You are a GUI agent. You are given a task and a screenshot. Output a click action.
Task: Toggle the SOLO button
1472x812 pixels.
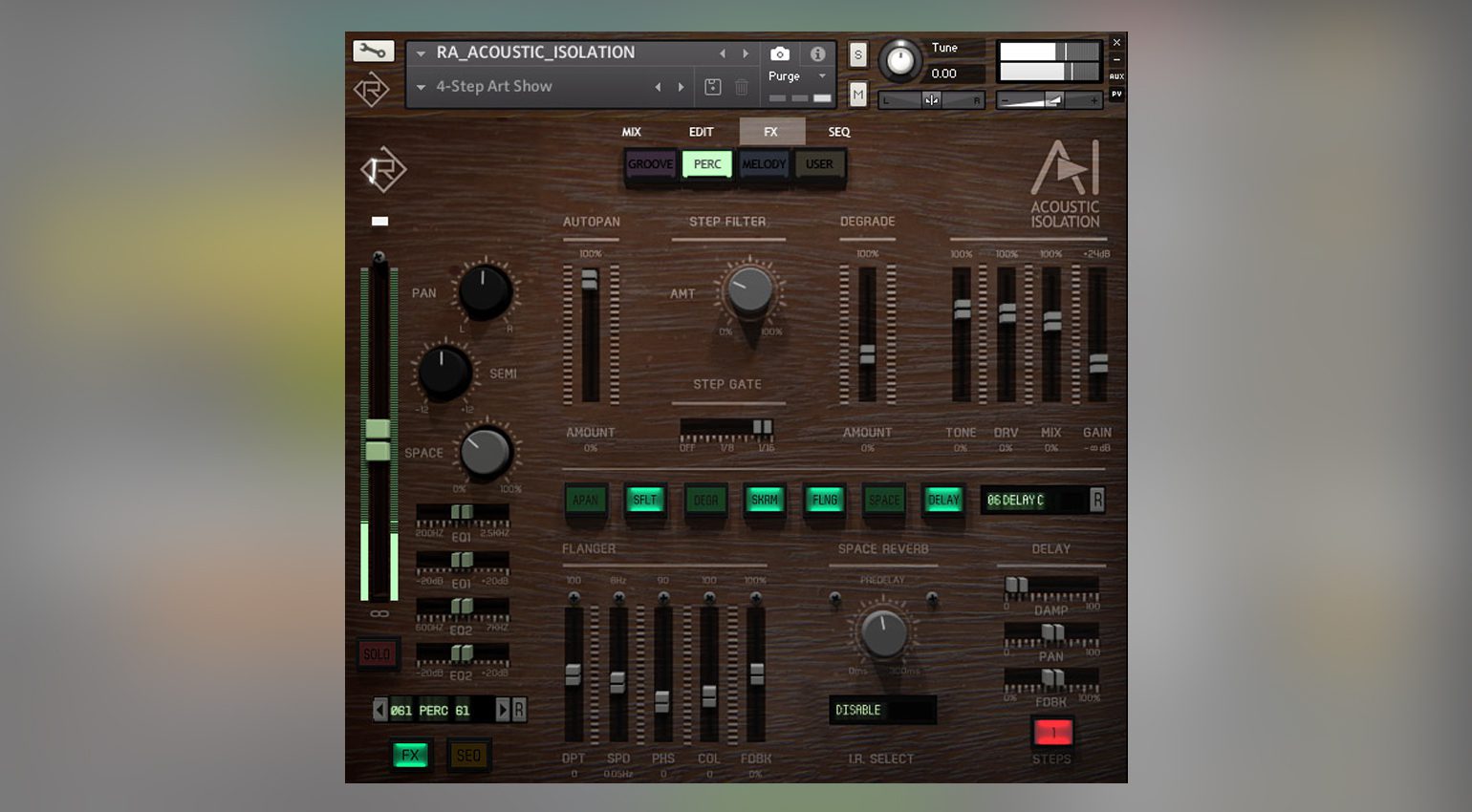[x=377, y=654]
